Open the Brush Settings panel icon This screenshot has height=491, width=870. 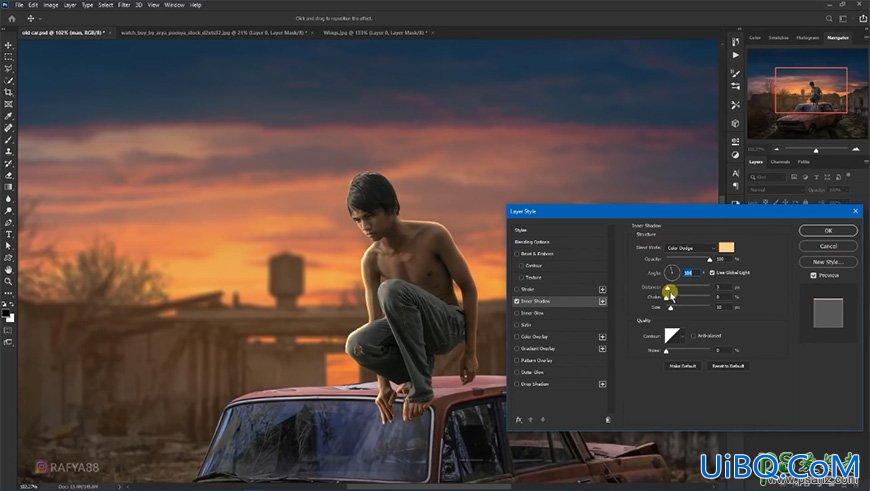(735, 73)
